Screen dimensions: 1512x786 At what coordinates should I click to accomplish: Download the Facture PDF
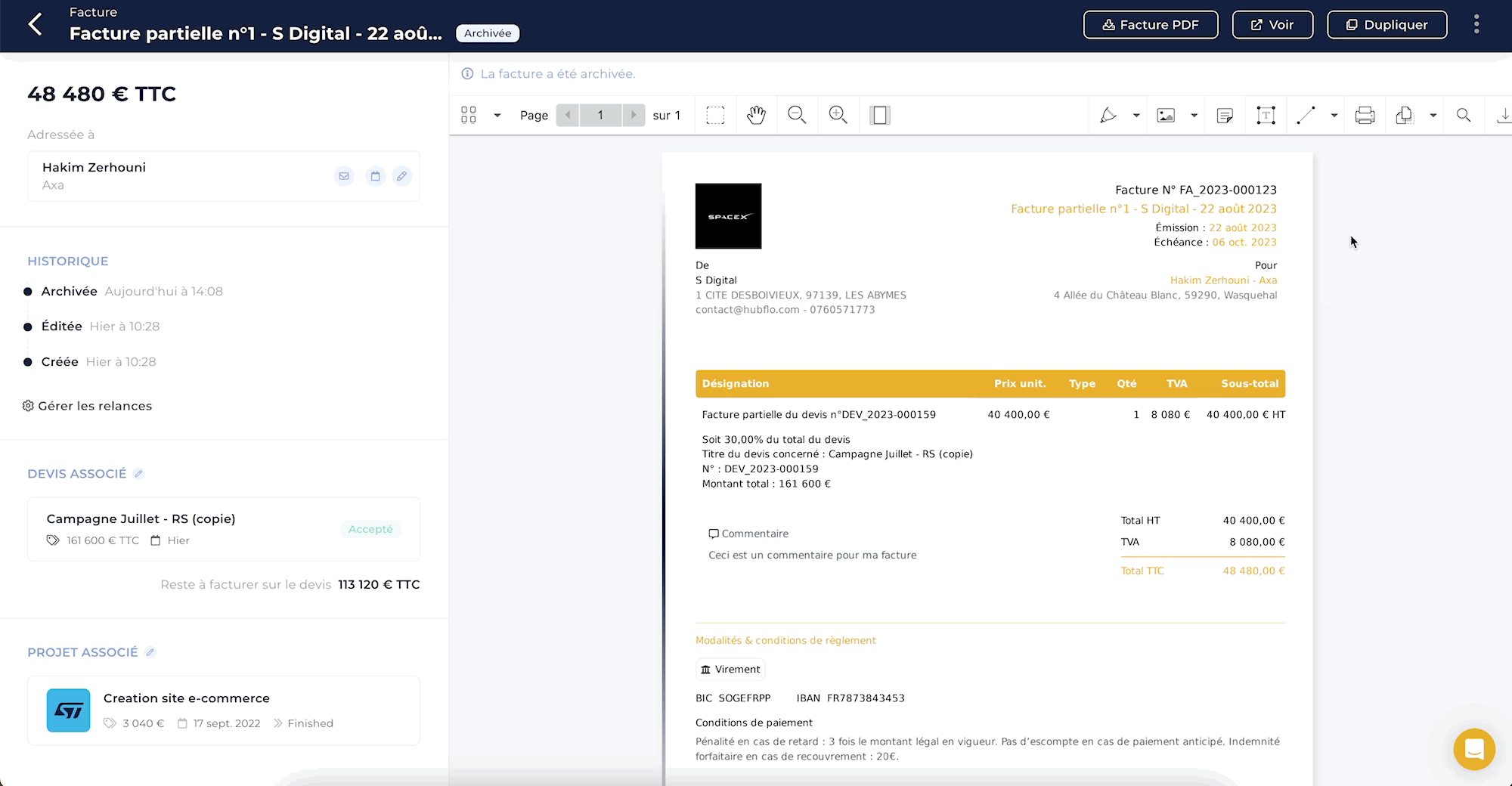(1151, 25)
